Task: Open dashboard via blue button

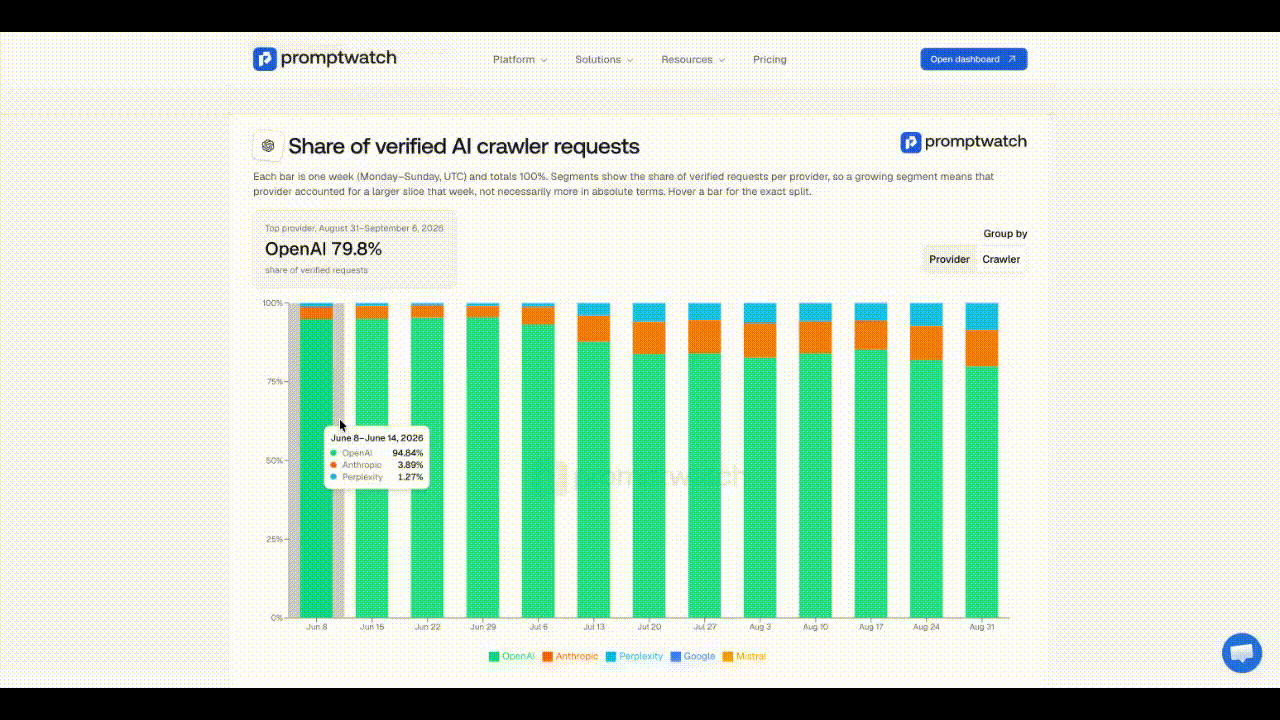Action: [974, 59]
